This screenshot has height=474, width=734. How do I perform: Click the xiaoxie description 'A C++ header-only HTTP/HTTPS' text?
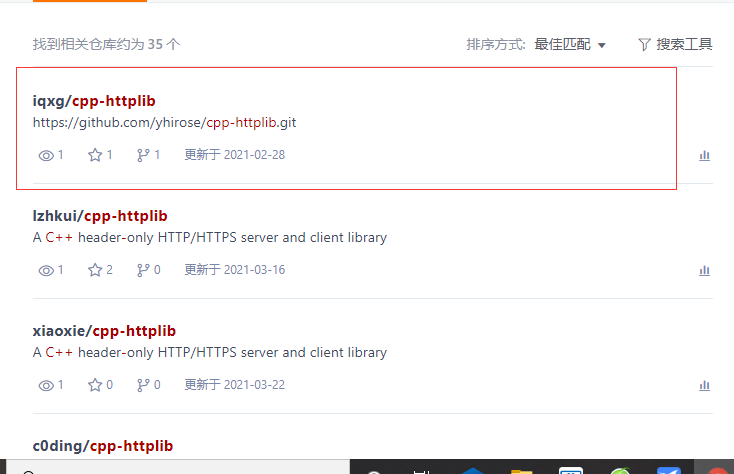pyautogui.click(x=210, y=353)
